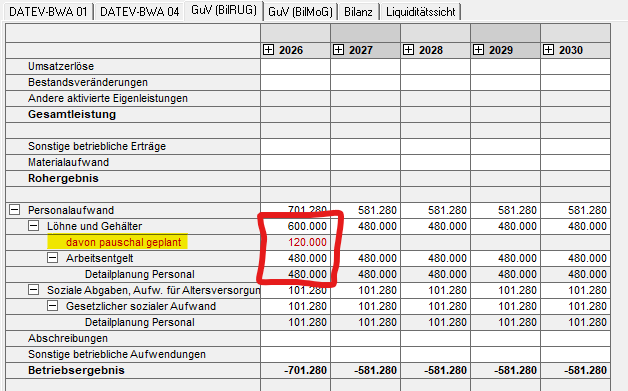628x391 pixels.
Task: Collapse the Löhne und Gehälter row
Action: coord(34,226)
